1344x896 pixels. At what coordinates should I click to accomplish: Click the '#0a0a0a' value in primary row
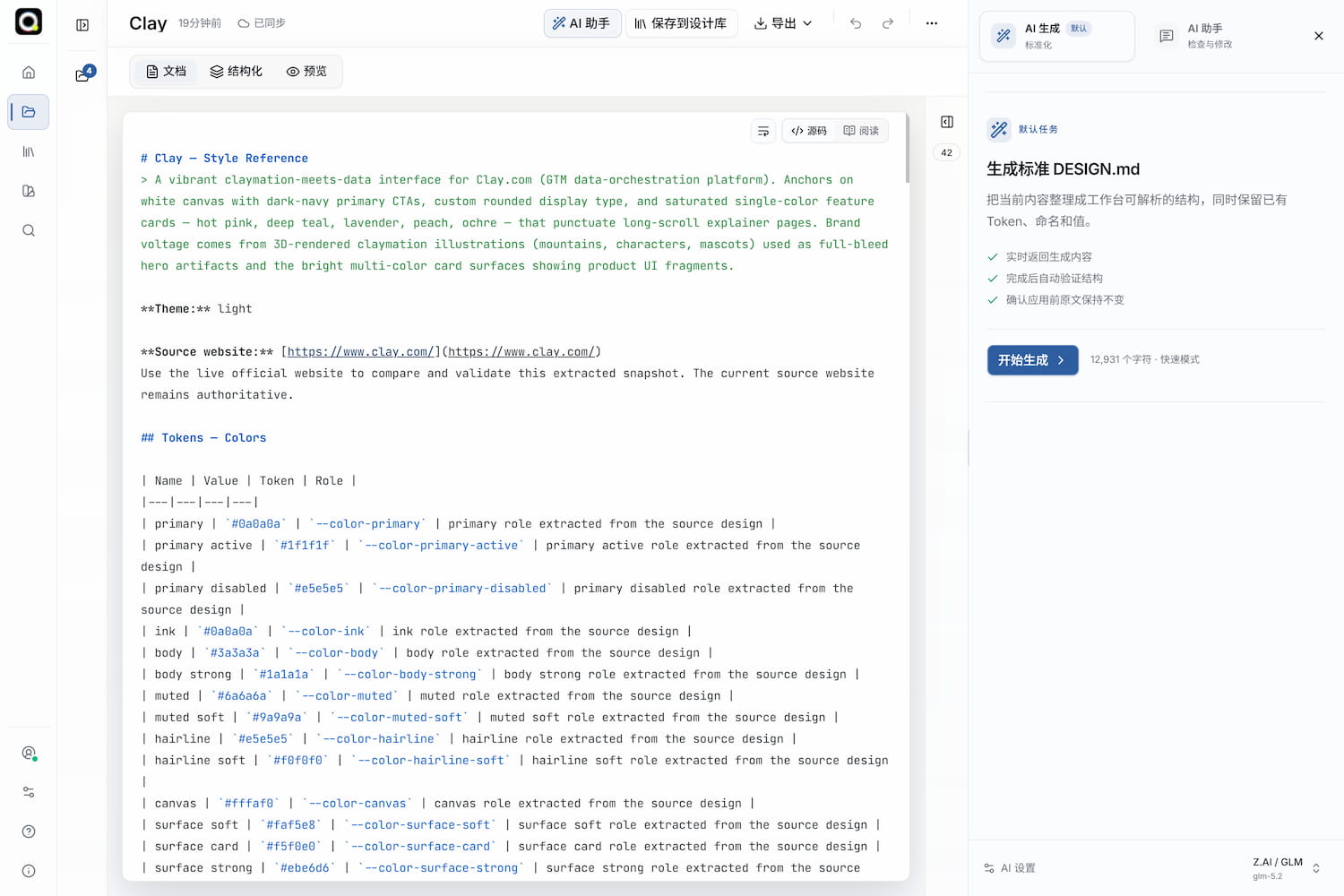tap(255, 524)
